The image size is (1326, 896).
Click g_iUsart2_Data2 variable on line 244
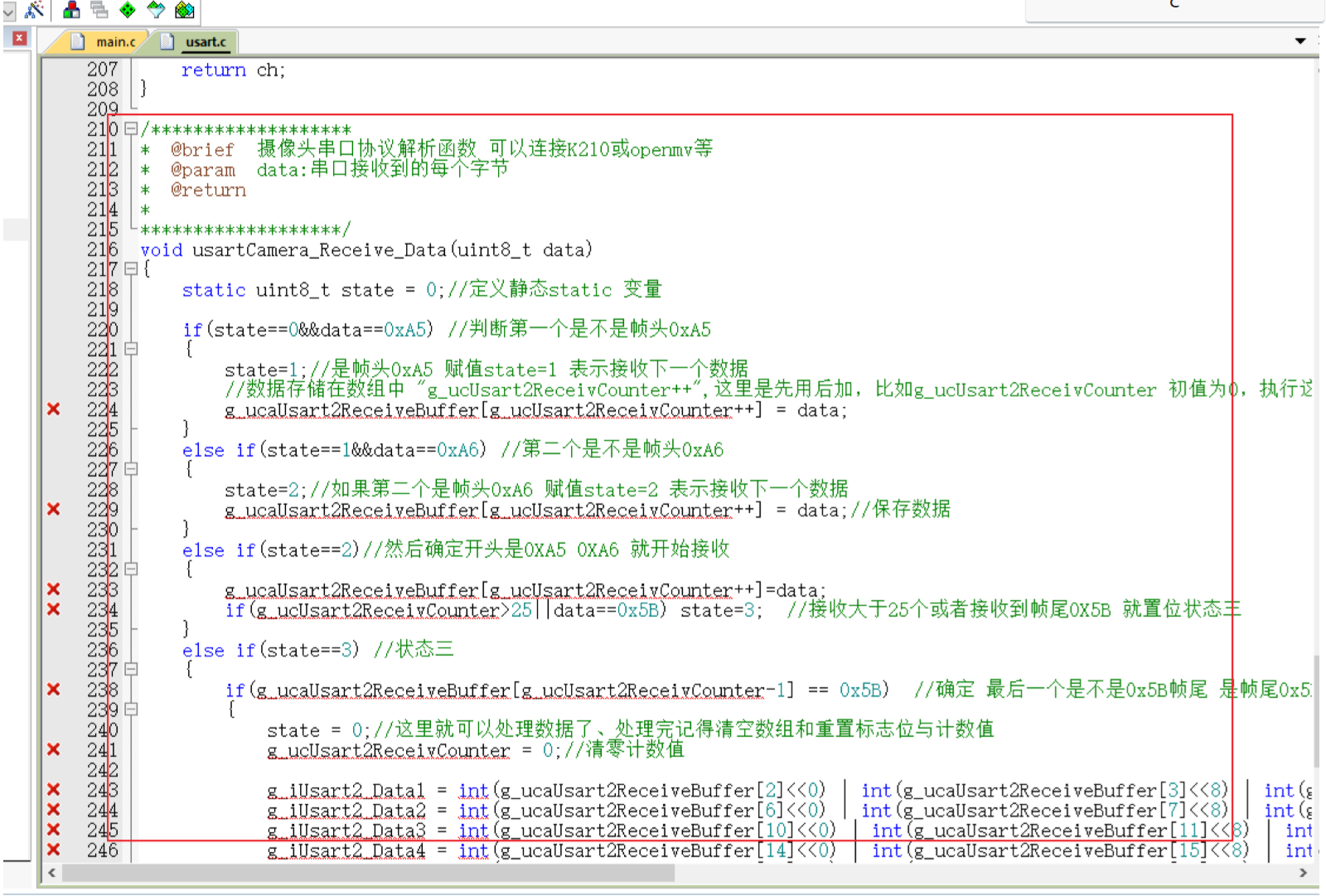[x=346, y=810]
